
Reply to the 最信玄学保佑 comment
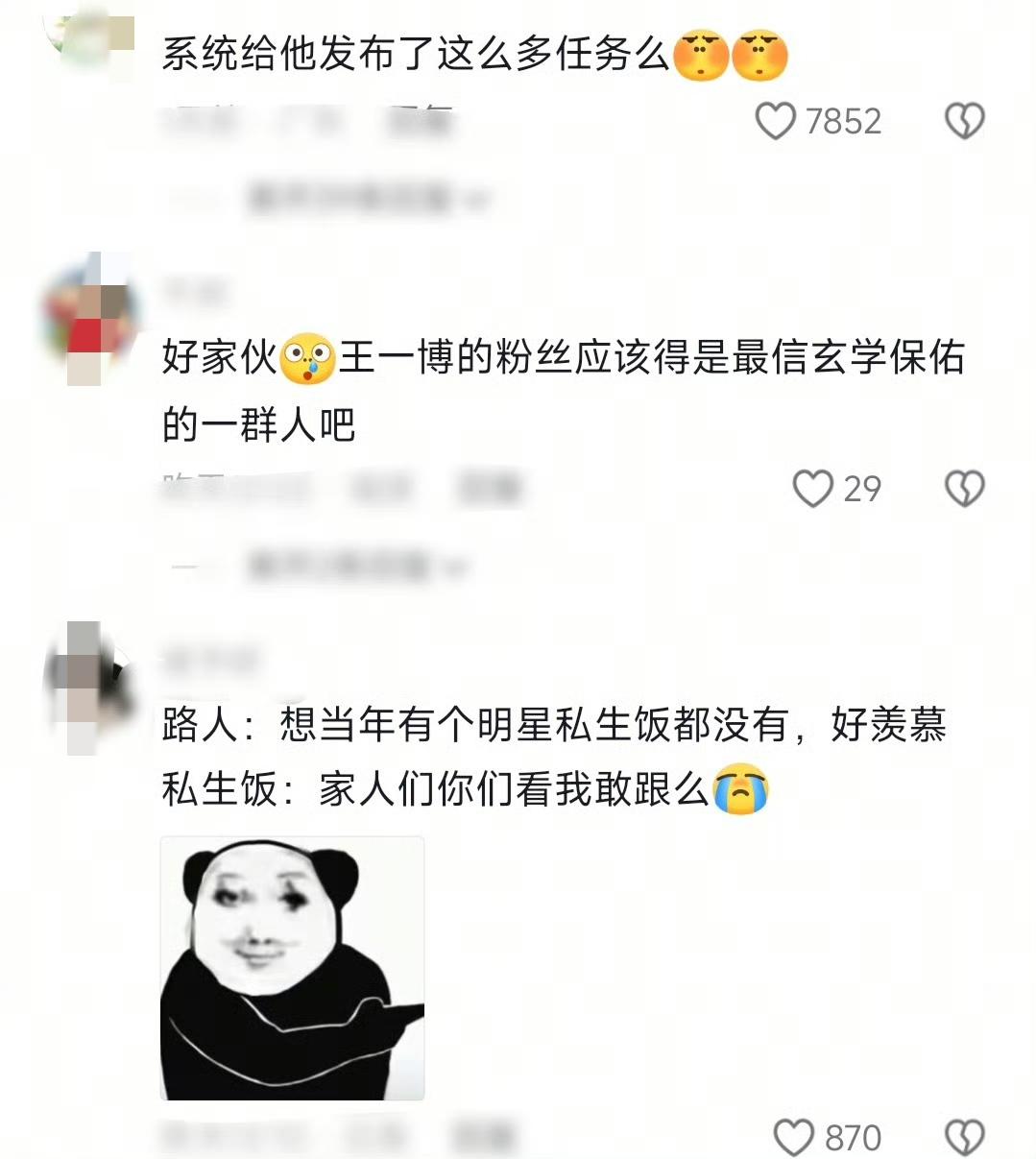pos(490,489)
